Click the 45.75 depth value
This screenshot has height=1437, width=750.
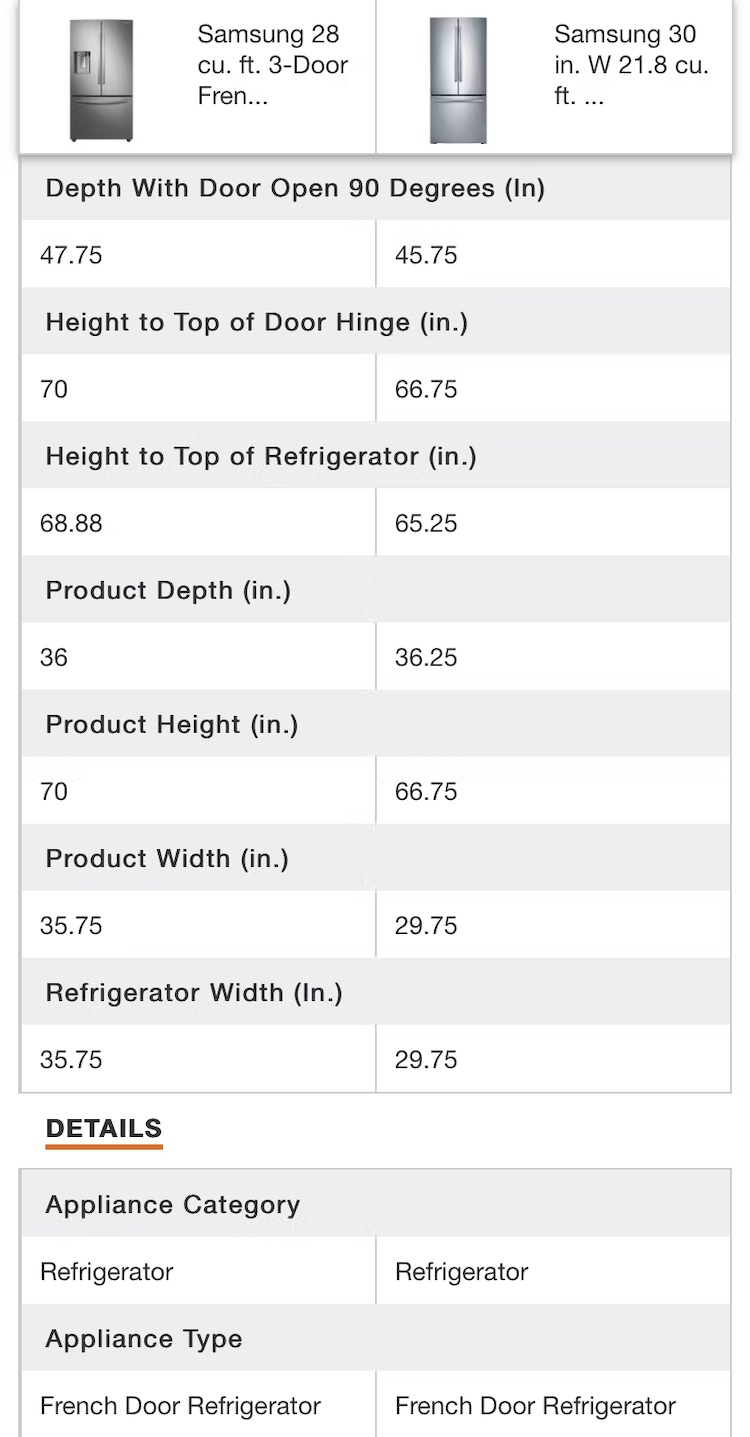point(426,255)
